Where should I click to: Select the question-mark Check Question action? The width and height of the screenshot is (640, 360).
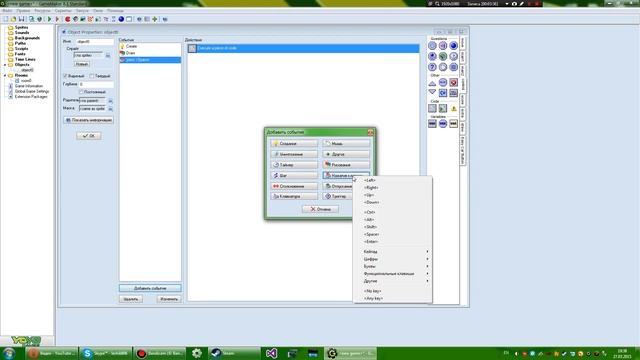click(432, 67)
